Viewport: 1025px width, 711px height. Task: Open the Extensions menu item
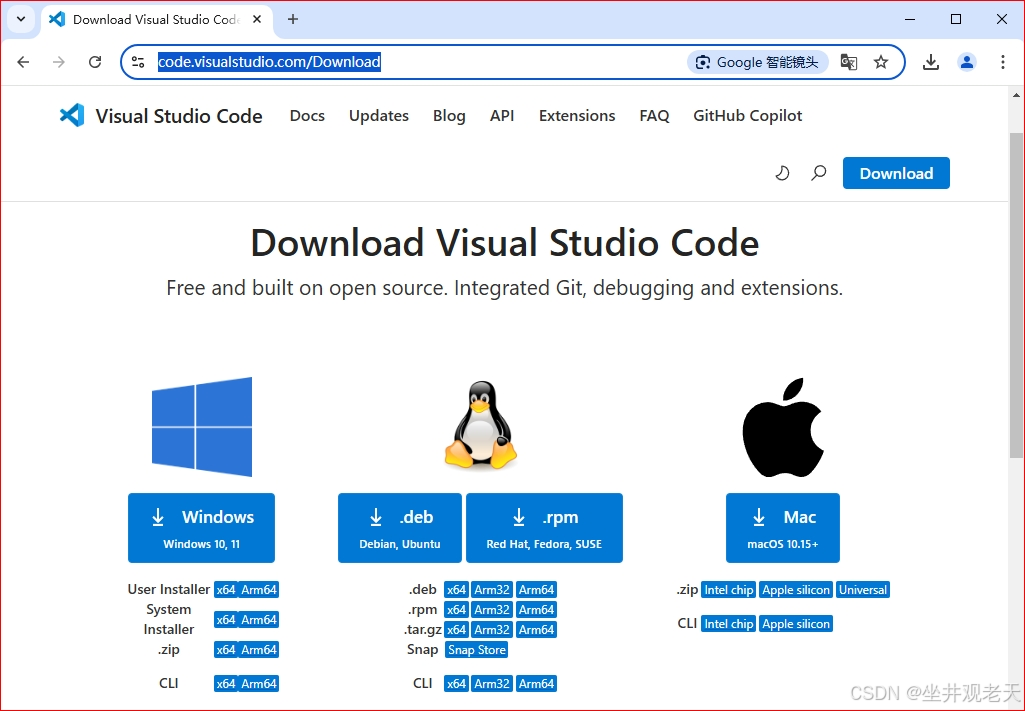pos(577,116)
